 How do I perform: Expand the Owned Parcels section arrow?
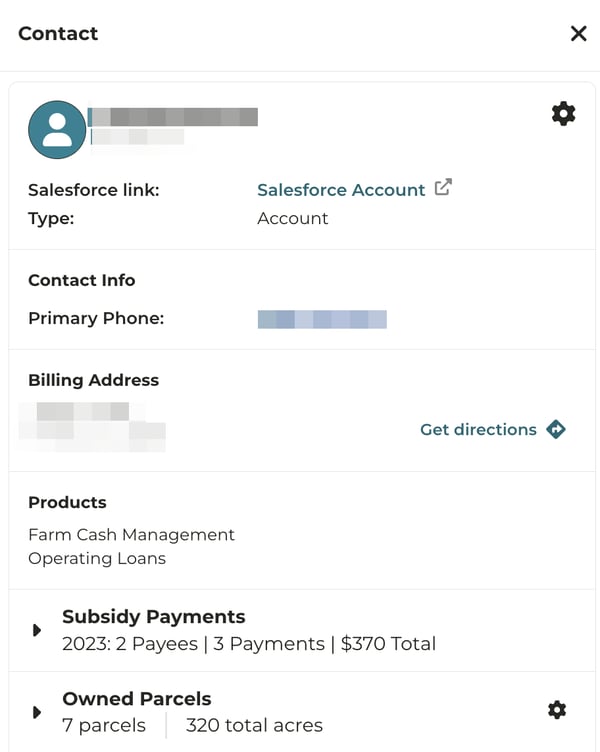coord(37,712)
